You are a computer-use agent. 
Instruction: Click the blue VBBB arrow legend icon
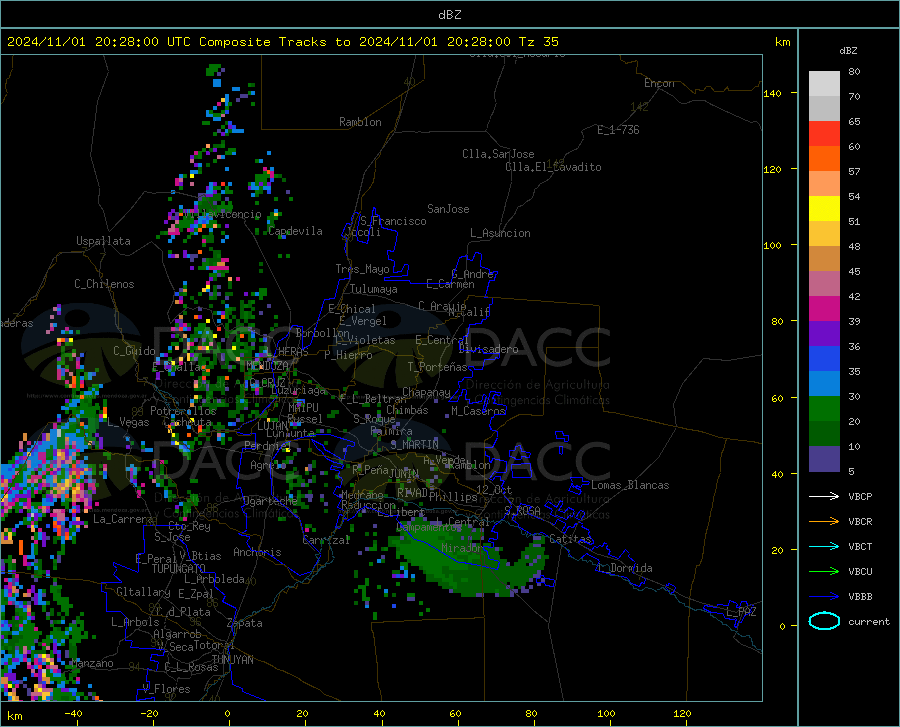coord(824,597)
